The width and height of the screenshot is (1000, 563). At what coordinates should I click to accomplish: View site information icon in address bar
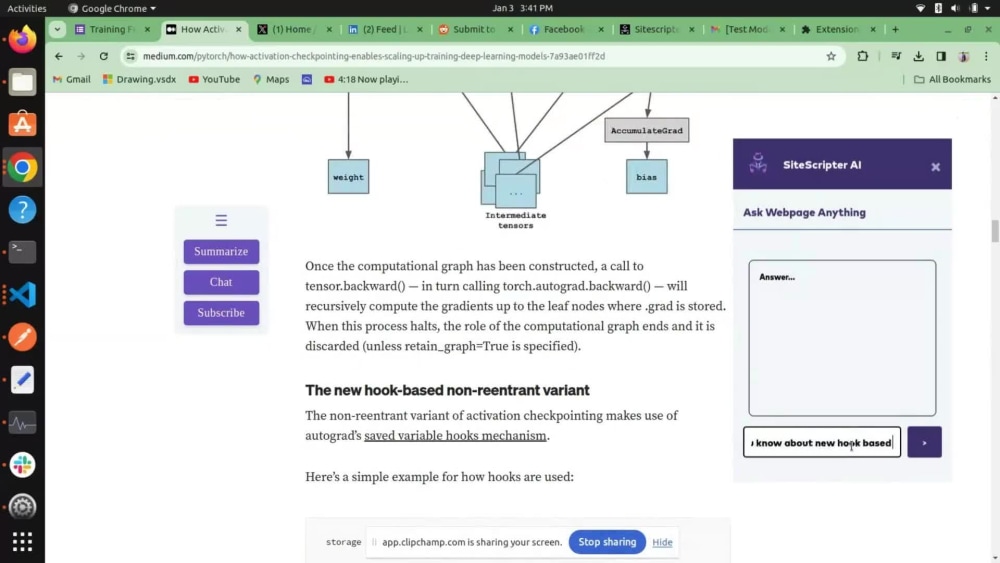(131, 56)
